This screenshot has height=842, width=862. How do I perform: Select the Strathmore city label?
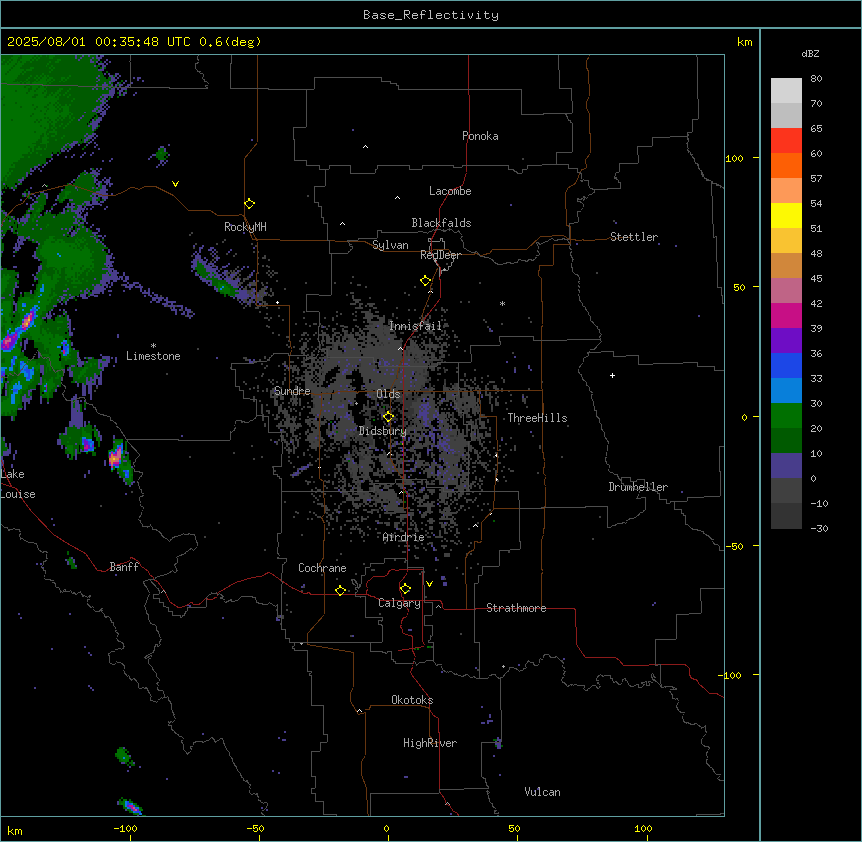[516, 608]
